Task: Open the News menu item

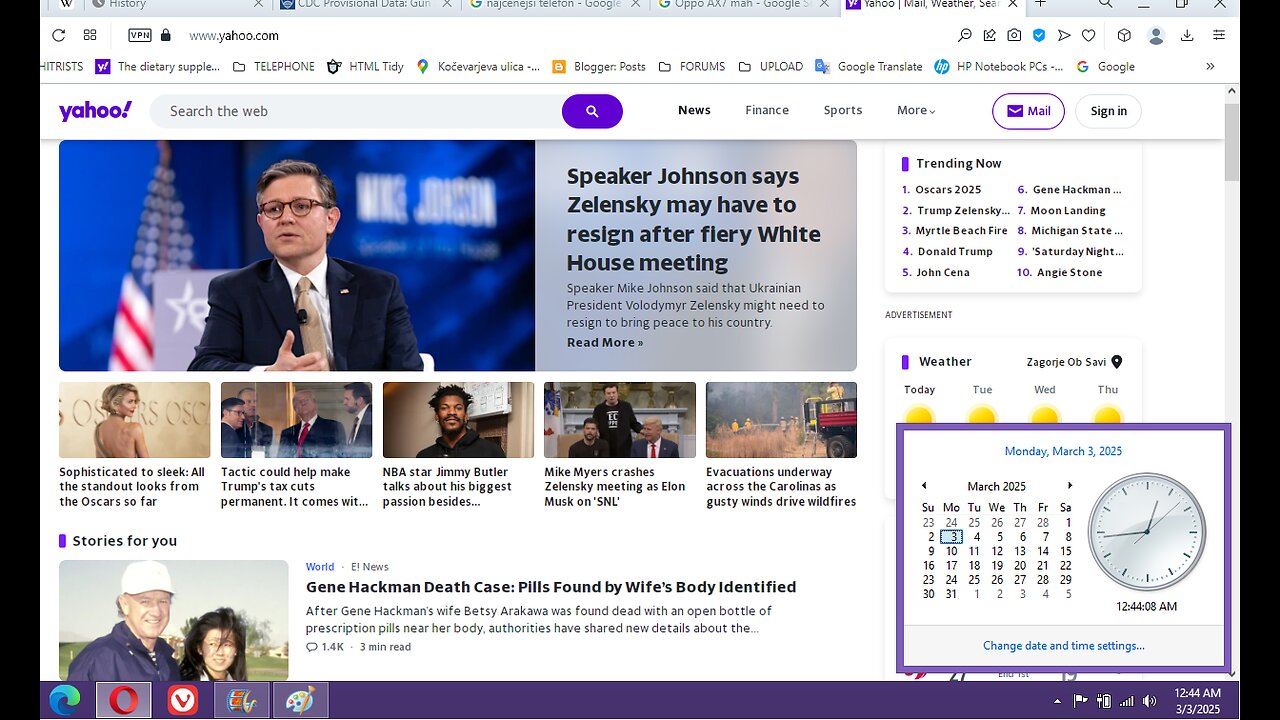Action: pos(694,111)
